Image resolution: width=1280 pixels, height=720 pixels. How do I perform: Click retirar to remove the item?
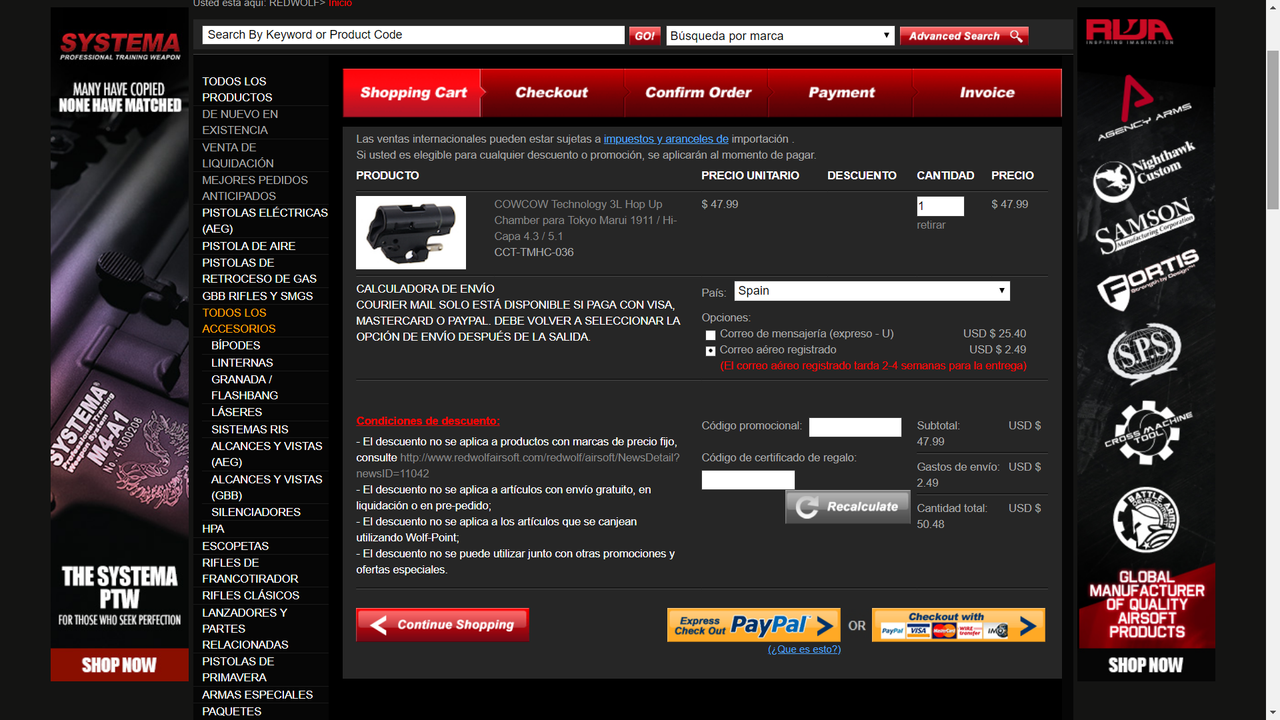(931, 225)
